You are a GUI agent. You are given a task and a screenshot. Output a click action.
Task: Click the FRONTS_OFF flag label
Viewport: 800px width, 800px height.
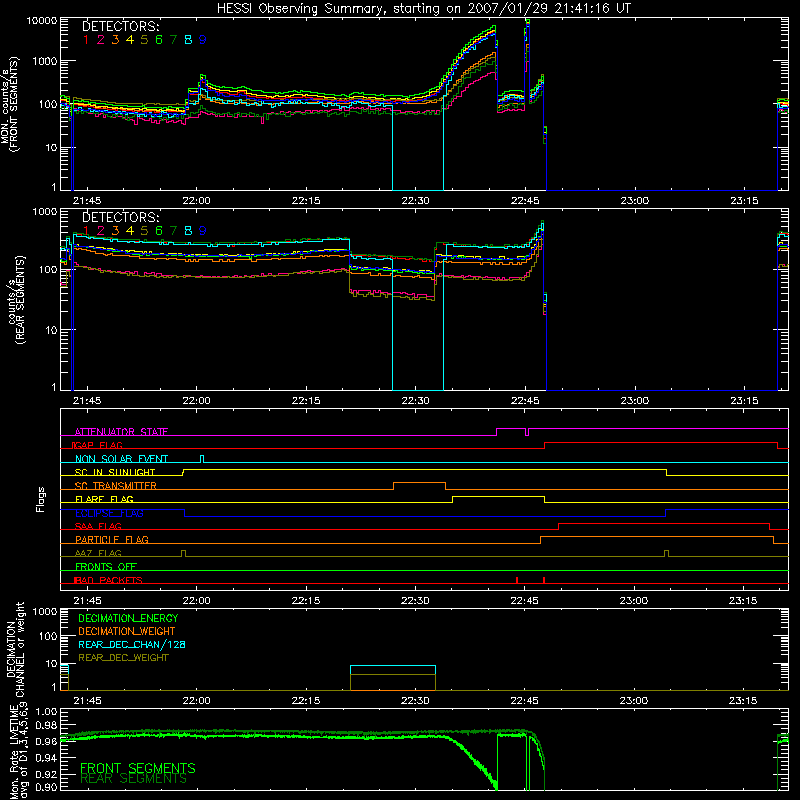(x=106, y=566)
